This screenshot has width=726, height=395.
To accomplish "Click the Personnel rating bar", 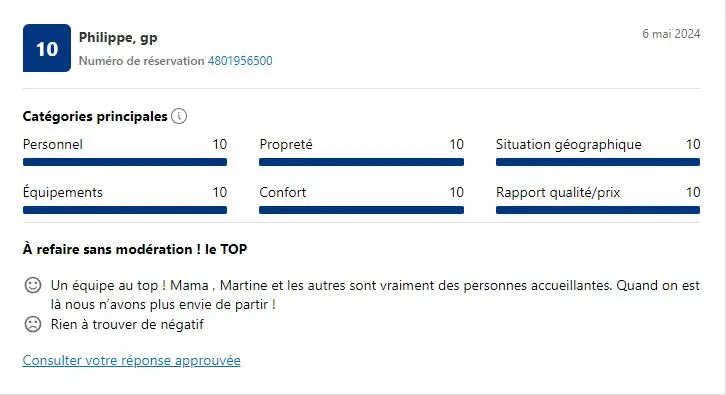I will pyautogui.click(x=125, y=162).
